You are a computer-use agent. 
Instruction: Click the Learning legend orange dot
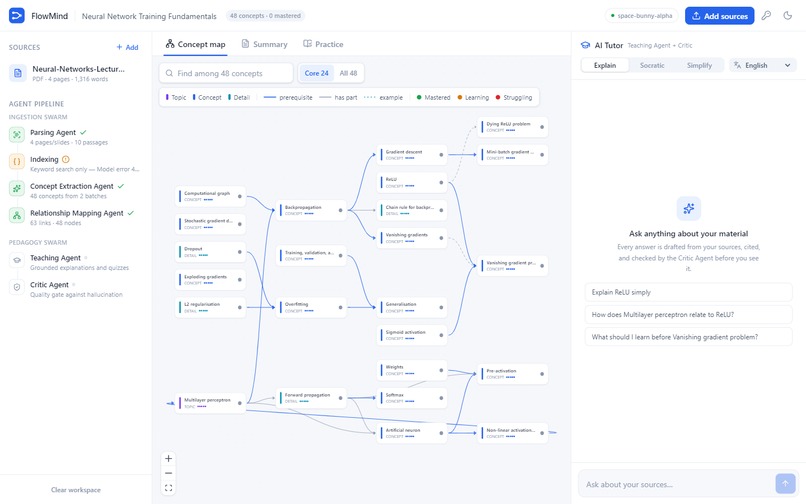click(460, 97)
